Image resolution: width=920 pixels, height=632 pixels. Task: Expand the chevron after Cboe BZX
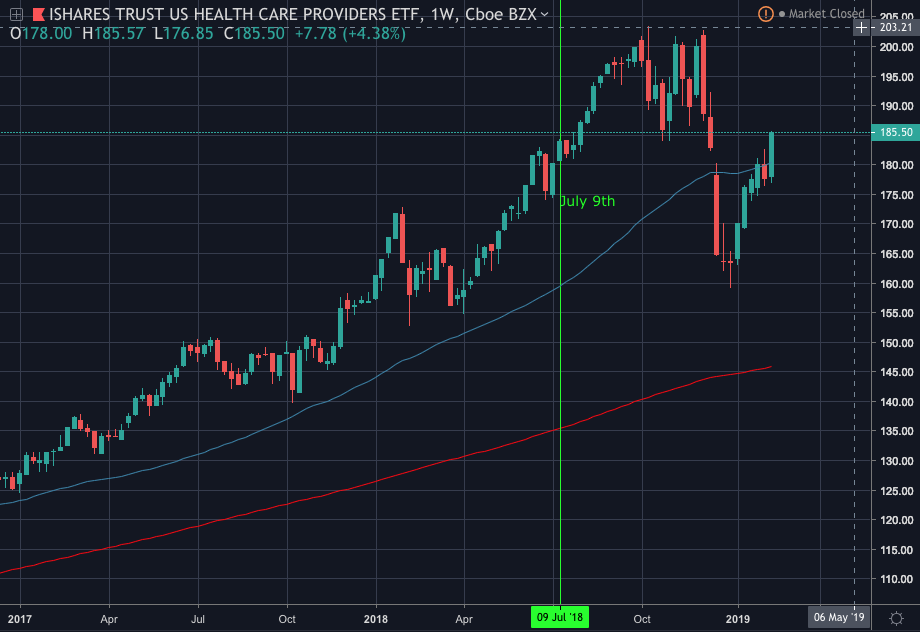pyautogui.click(x=544, y=14)
